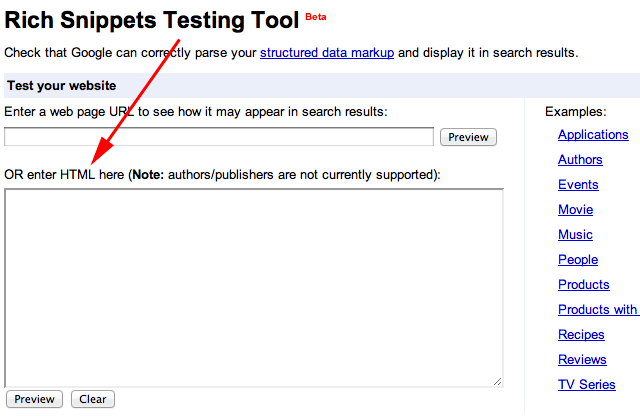The image size is (640, 416).
Task: Open the TV Series example link
Action: pos(587,385)
